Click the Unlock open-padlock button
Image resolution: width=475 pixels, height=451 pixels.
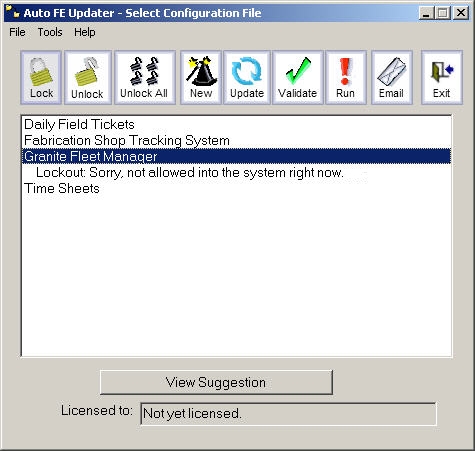tap(88, 78)
